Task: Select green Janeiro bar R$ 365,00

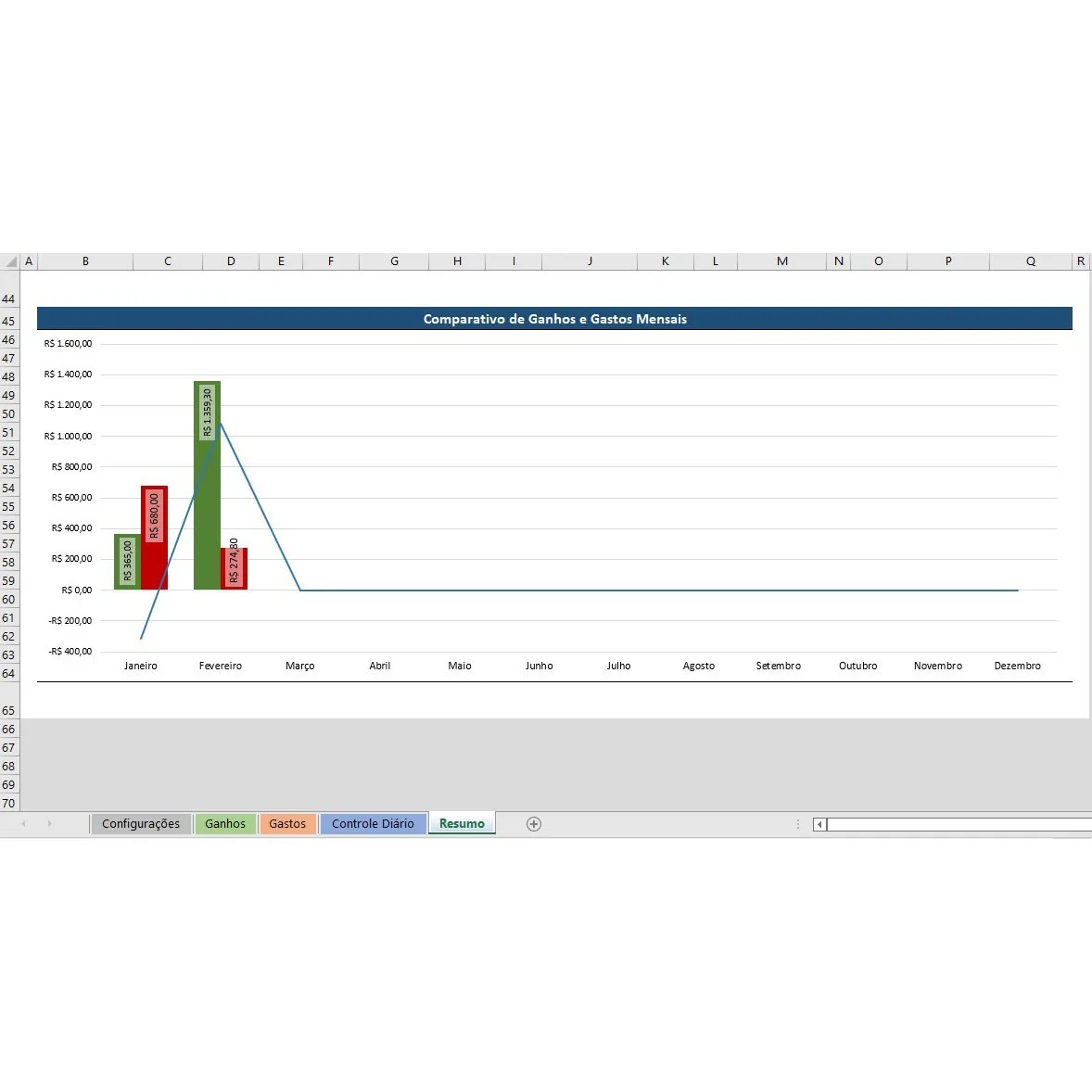Action: (x=127, y=562)
